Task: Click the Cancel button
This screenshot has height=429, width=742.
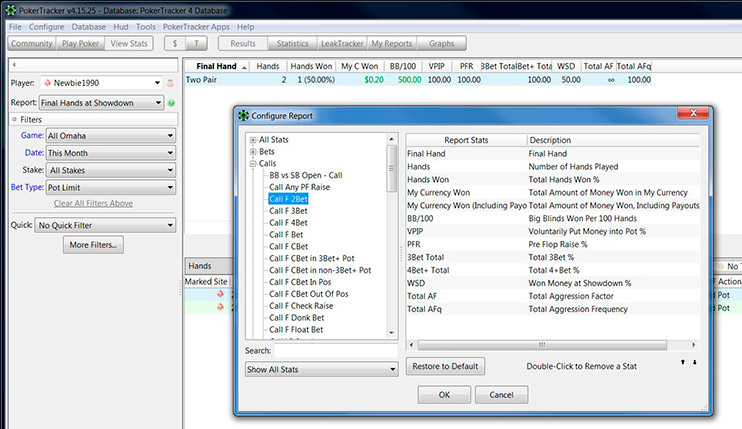Action: click(x=501, y=394)
